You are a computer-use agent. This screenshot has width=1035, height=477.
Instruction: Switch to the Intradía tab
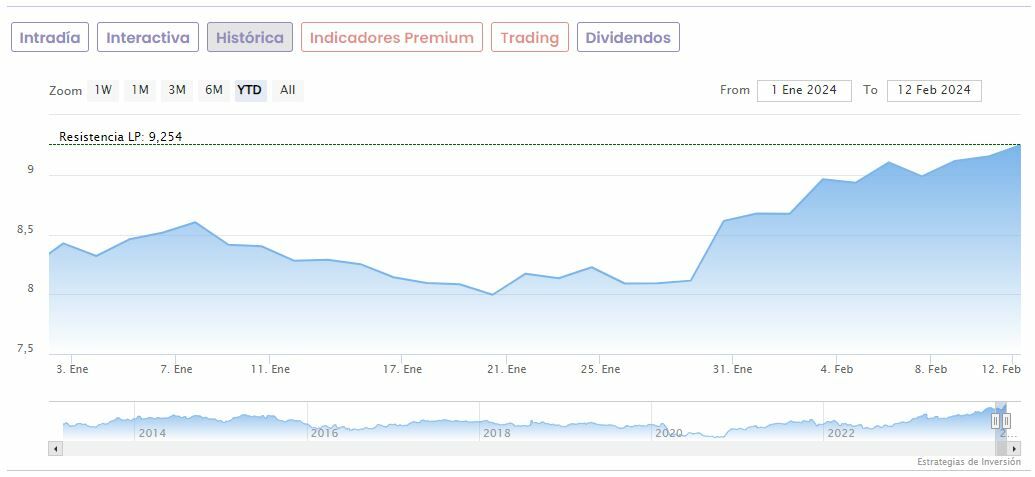[50, 38]
